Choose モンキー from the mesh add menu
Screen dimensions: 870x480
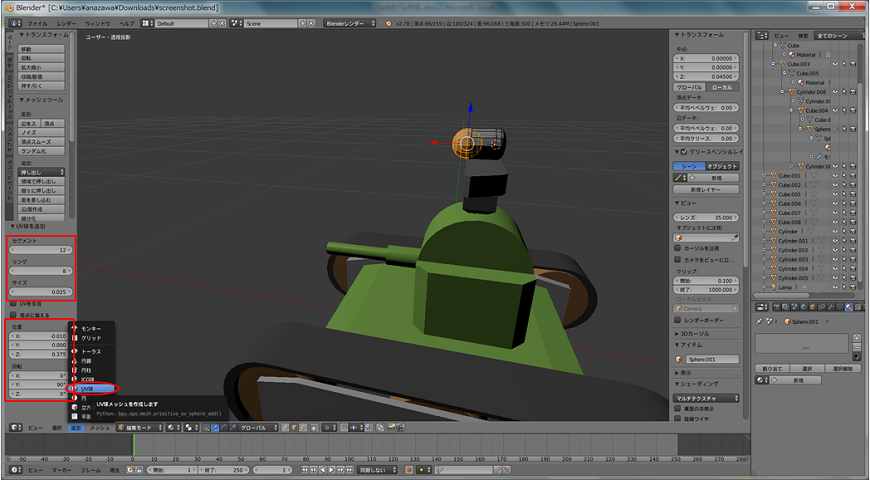91,328
